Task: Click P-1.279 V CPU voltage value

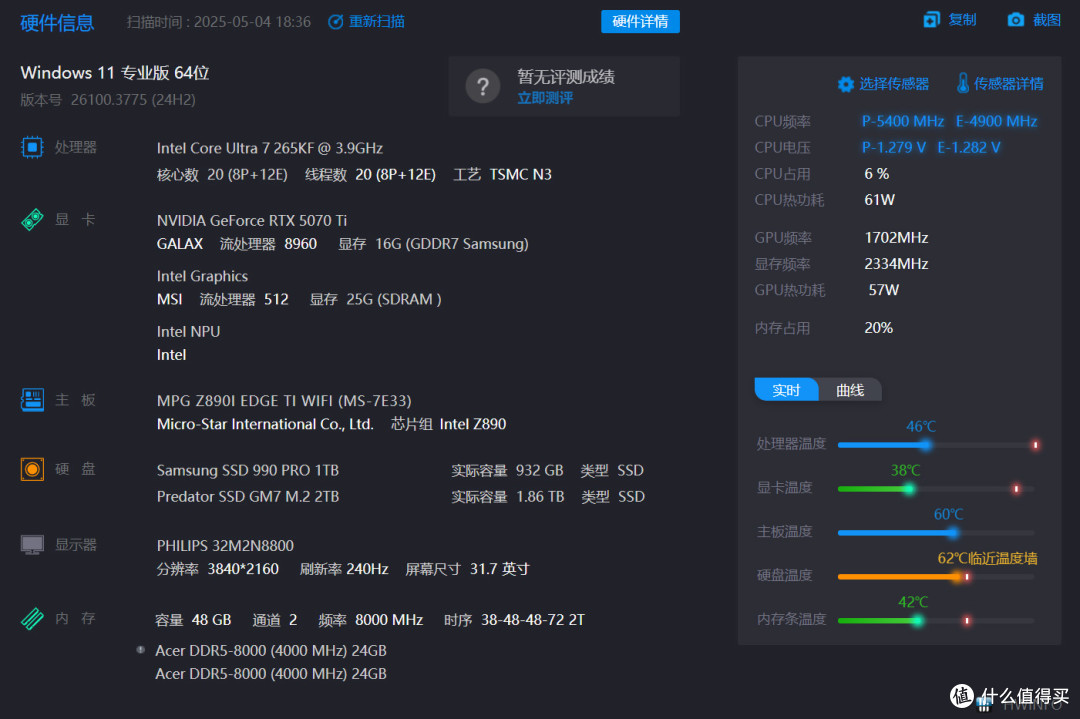Action: (x=893, y=147)
